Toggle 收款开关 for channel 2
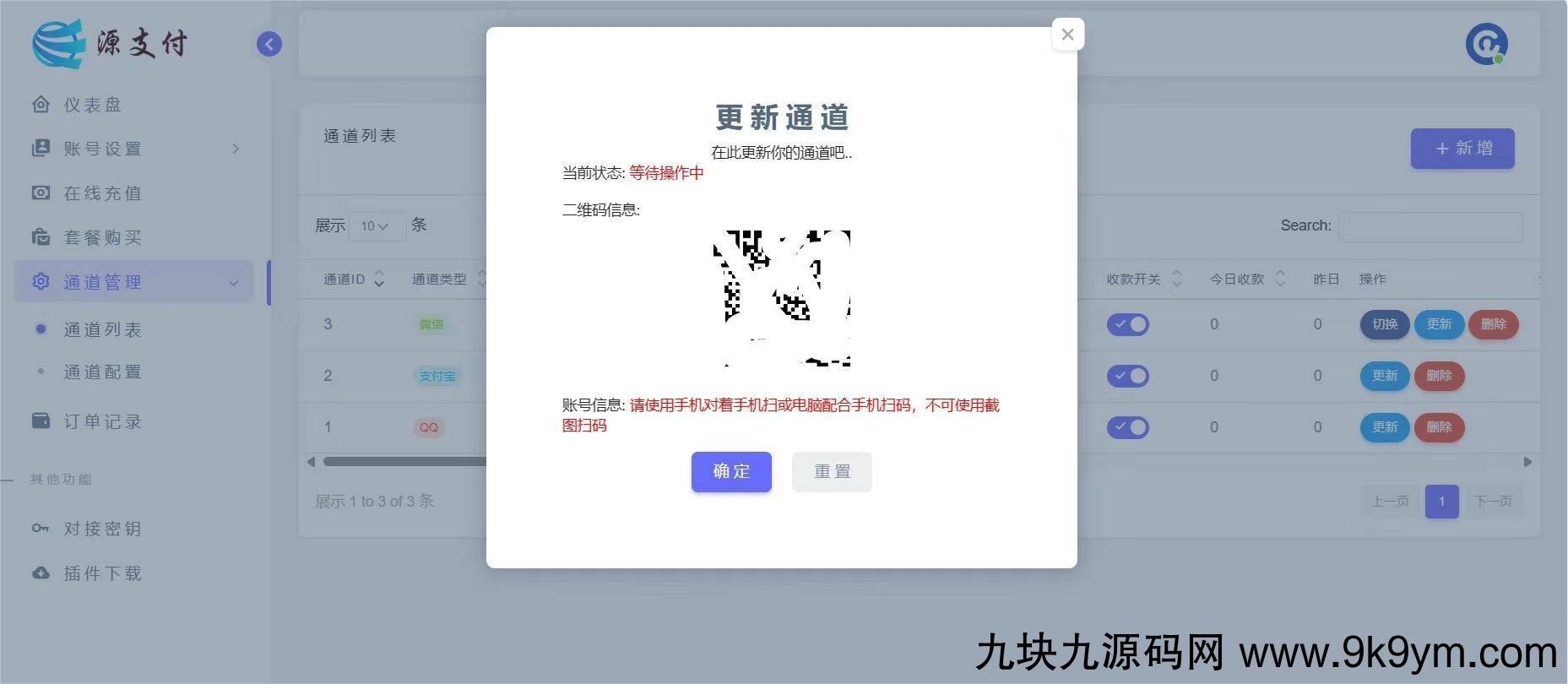 click(1128, 376)
